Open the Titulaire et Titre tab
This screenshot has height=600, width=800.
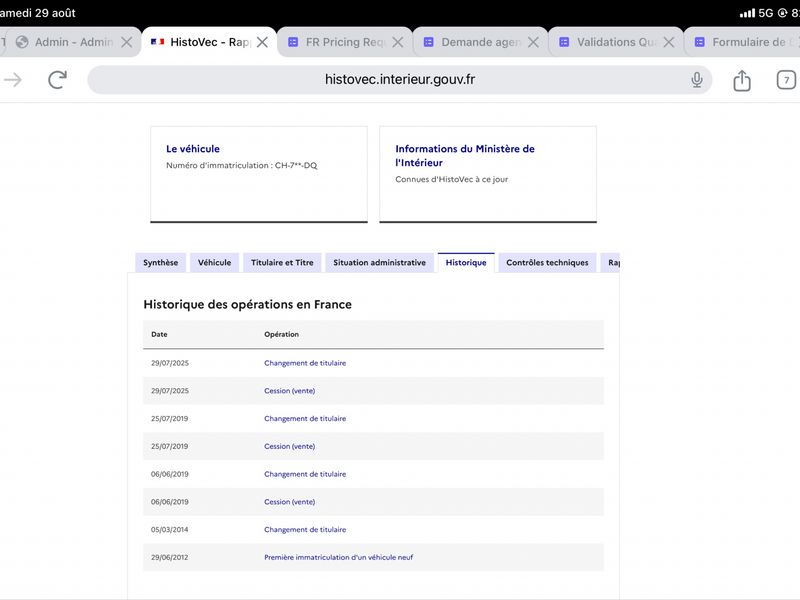tap(282, 263)
